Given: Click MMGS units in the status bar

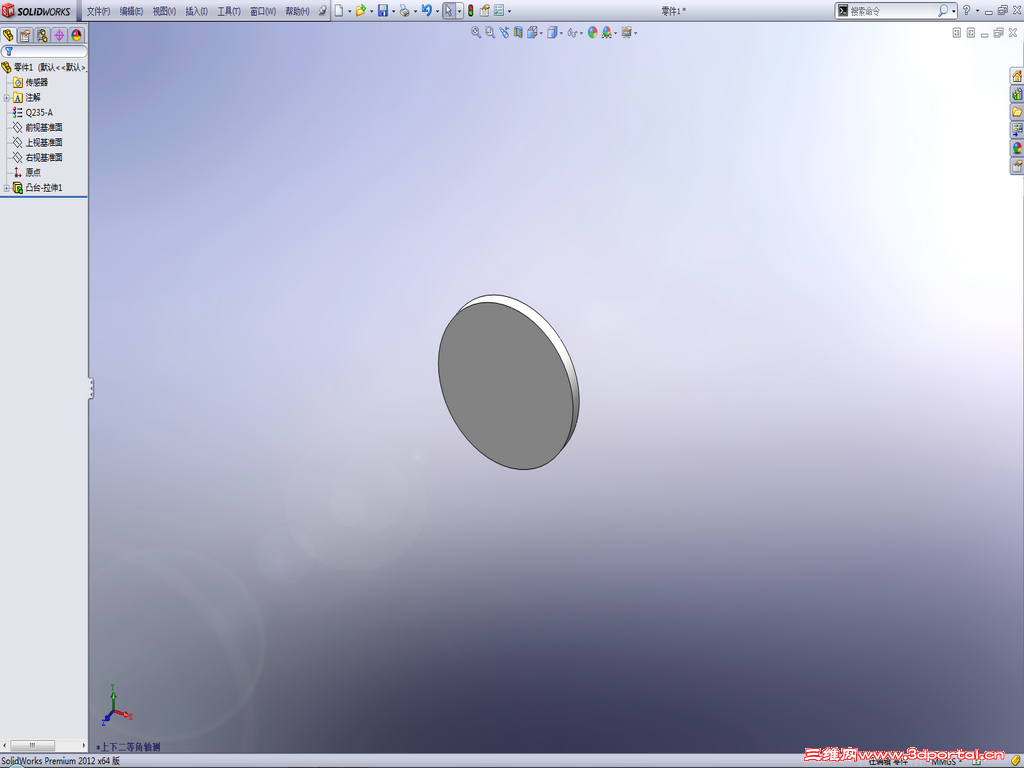Looking at the screenshot, I should click(x=944, y=761).
